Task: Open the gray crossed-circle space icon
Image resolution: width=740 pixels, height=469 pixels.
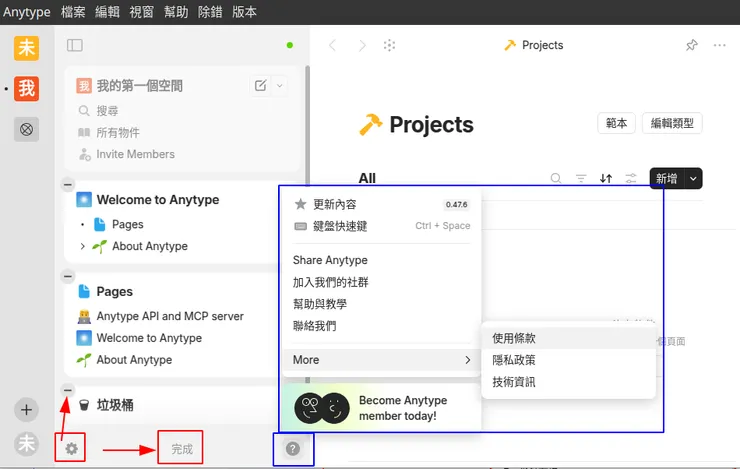Action: pyautogui.click(x=26, y=129)
